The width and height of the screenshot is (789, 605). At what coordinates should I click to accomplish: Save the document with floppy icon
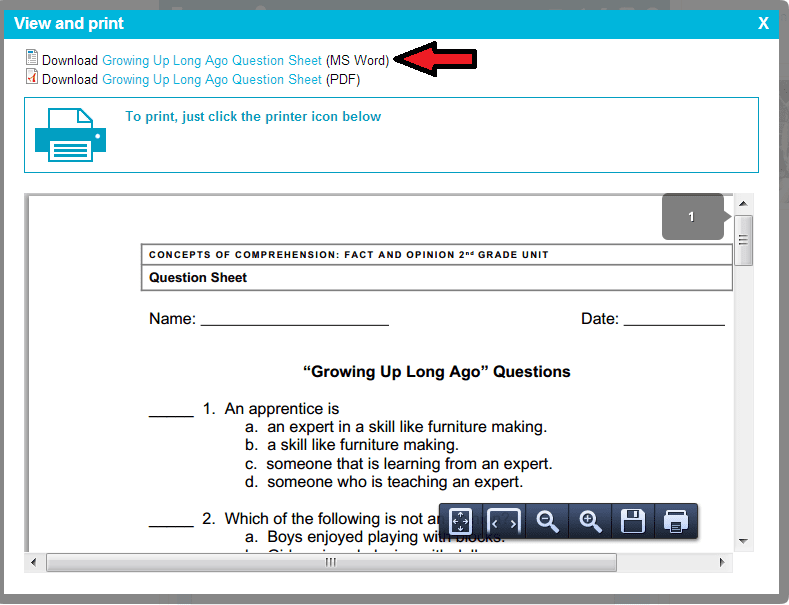tap(633, 521)
